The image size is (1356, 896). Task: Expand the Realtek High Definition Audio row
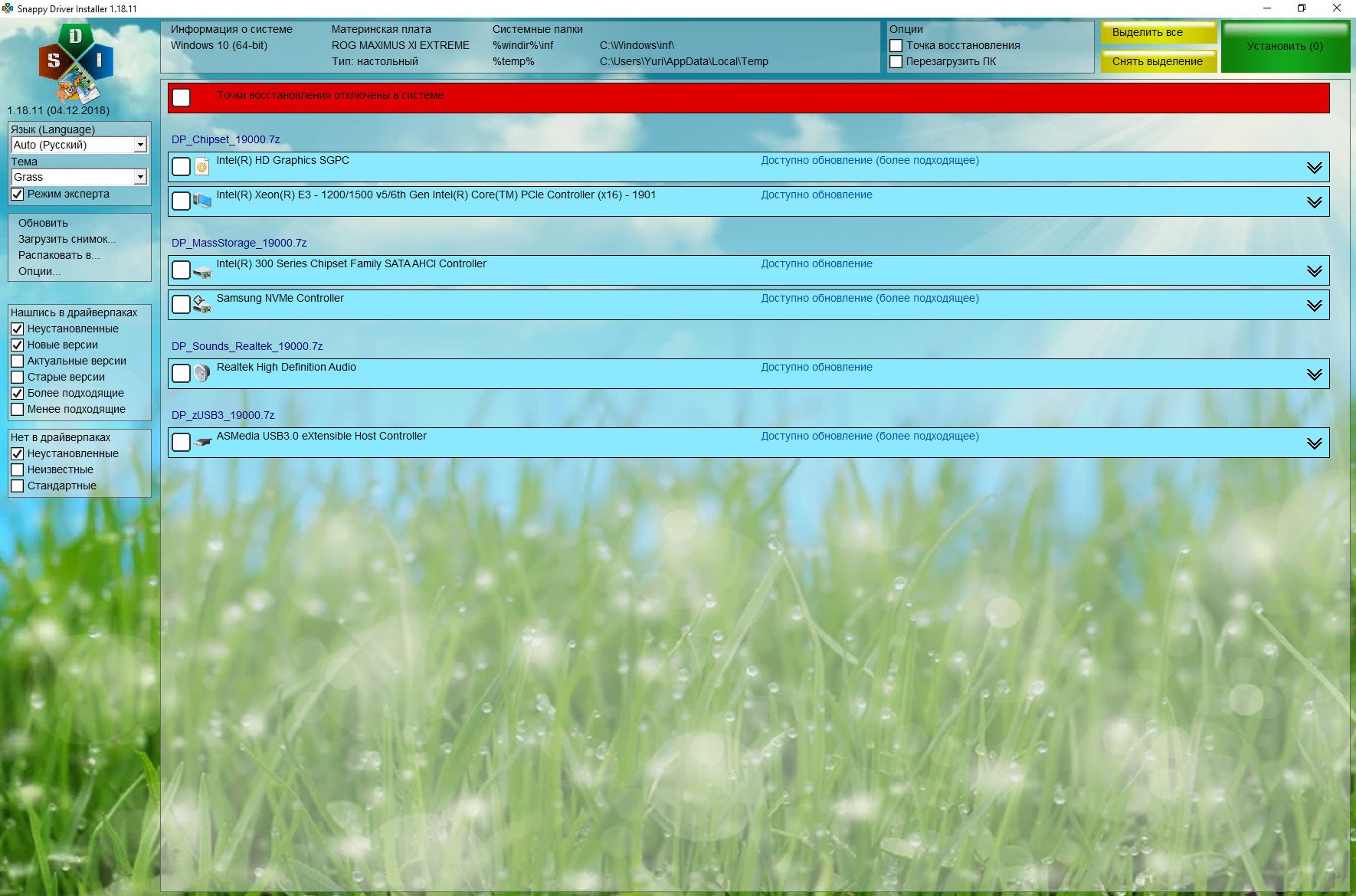(x=1314, y=374)
